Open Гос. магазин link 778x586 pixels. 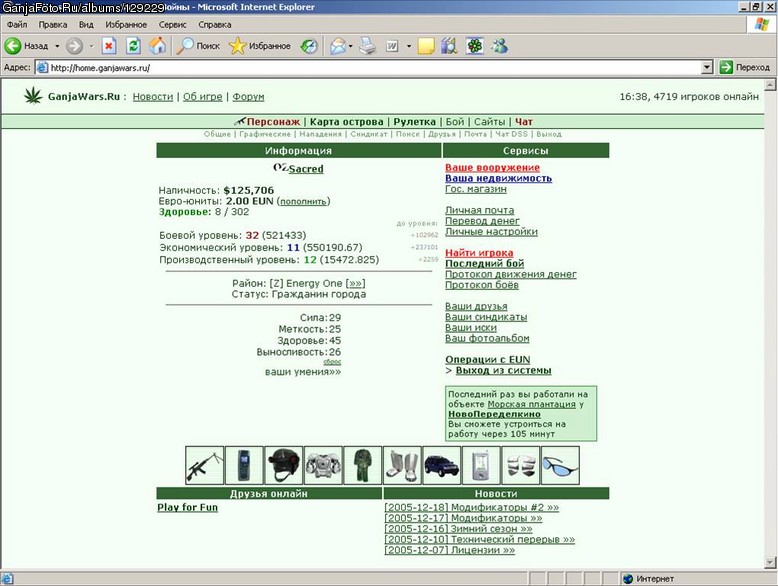(x=476, y=189)
